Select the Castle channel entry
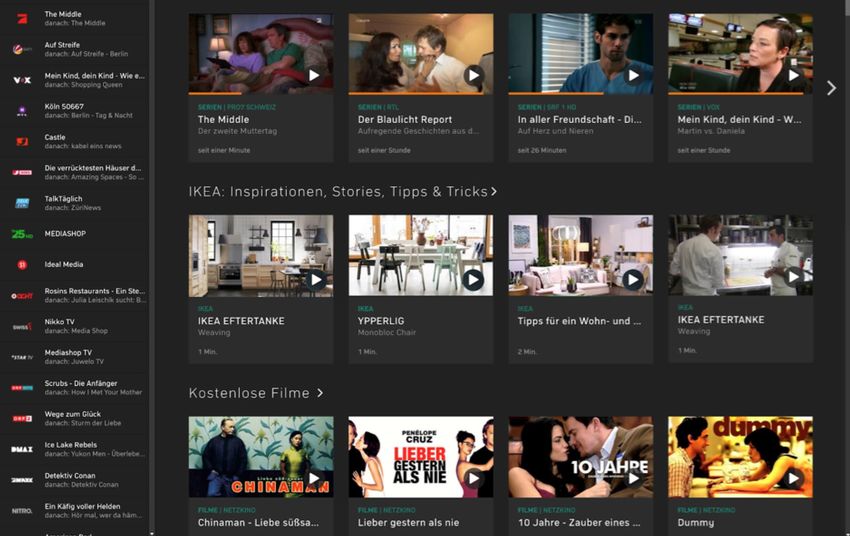The image size is (850, 536). pos(75,141)
